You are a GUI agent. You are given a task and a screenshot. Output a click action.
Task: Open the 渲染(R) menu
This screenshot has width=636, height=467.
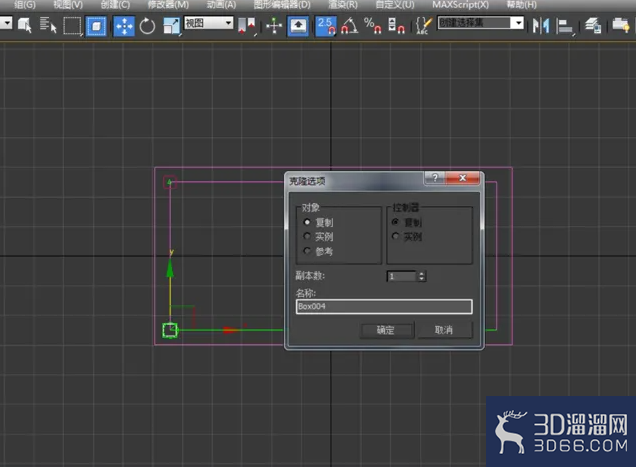[343, 5]
